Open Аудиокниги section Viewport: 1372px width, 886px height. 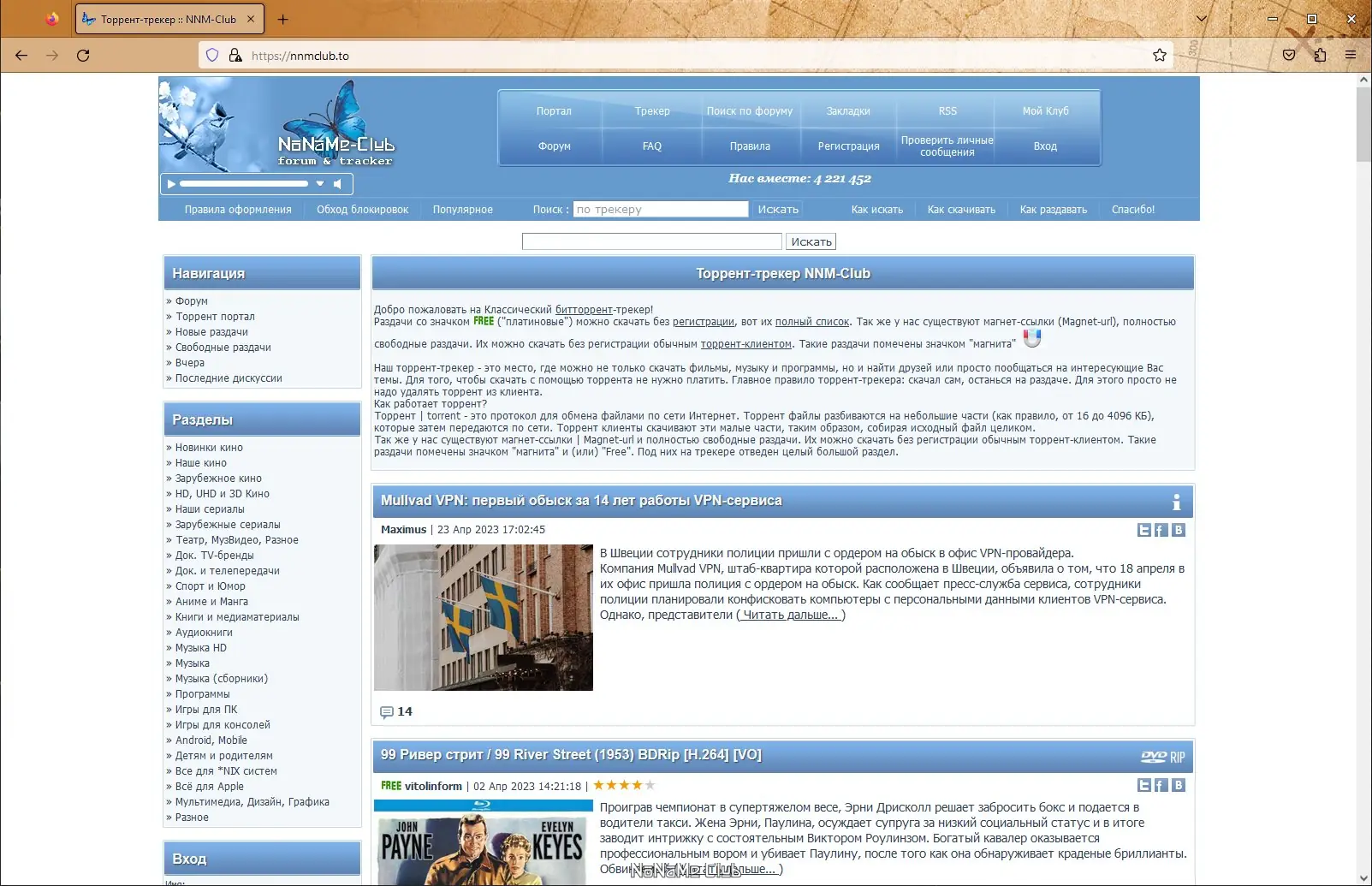[204, 633]
